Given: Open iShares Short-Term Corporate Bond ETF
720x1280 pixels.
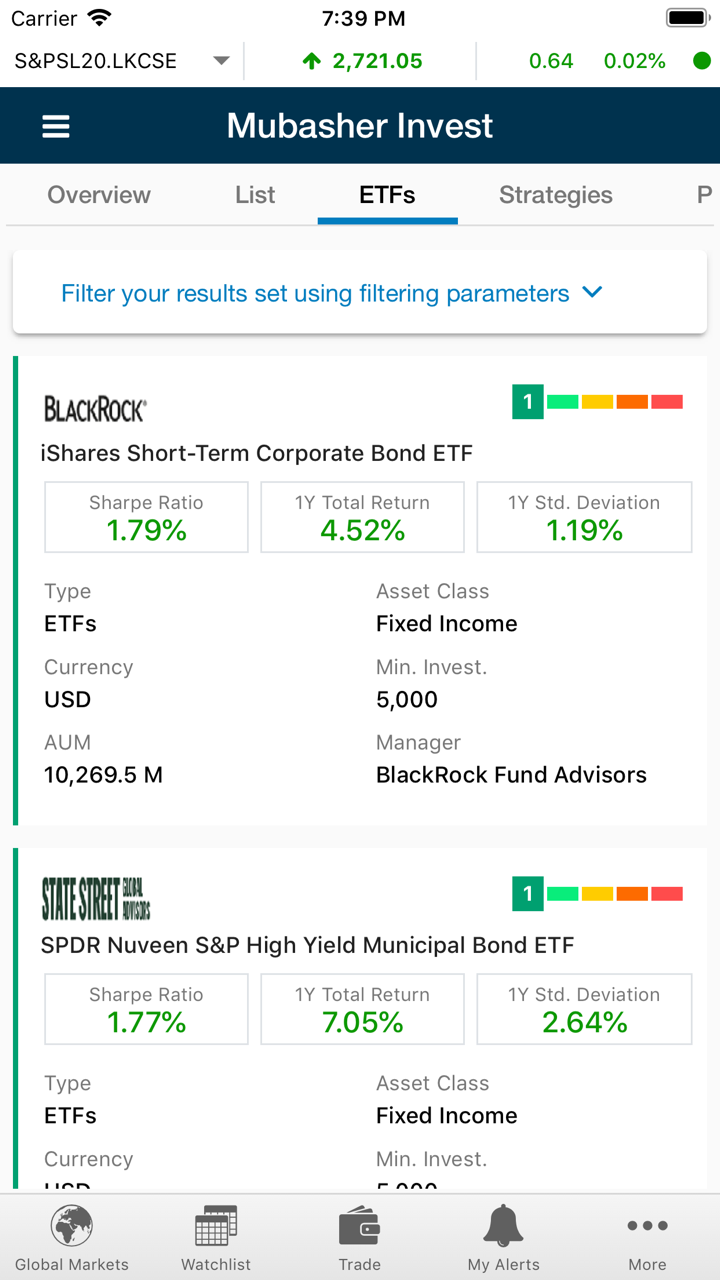Looking at the screenshot, I should tap(257, 453).
